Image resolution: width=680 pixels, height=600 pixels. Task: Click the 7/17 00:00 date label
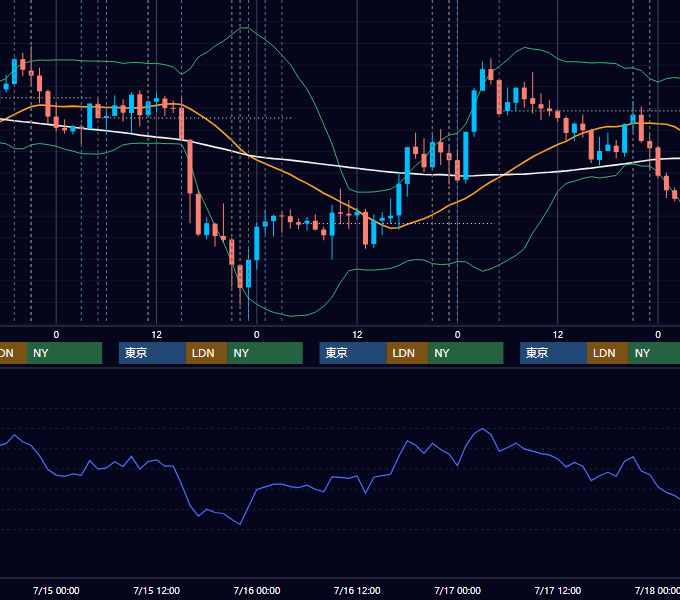pyautogui.click(x=458, y=590)
